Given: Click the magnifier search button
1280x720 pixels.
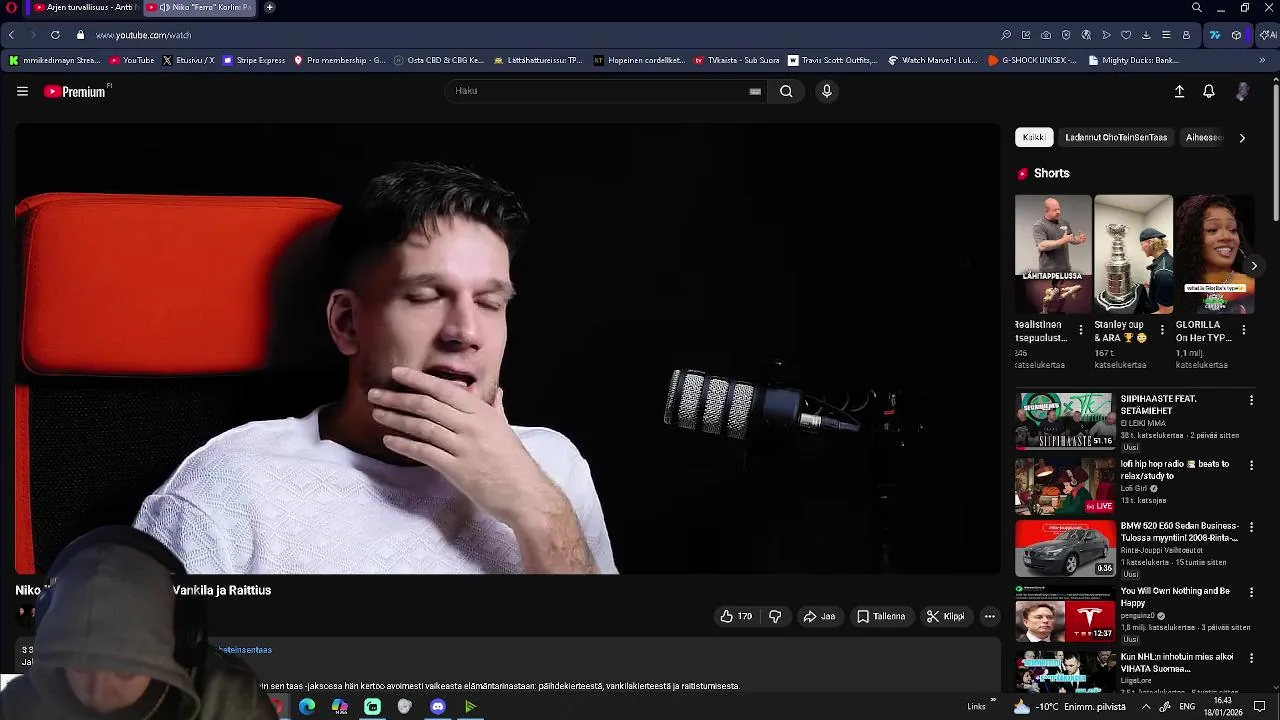Looking at the screenshot, I should click(786, 91).
